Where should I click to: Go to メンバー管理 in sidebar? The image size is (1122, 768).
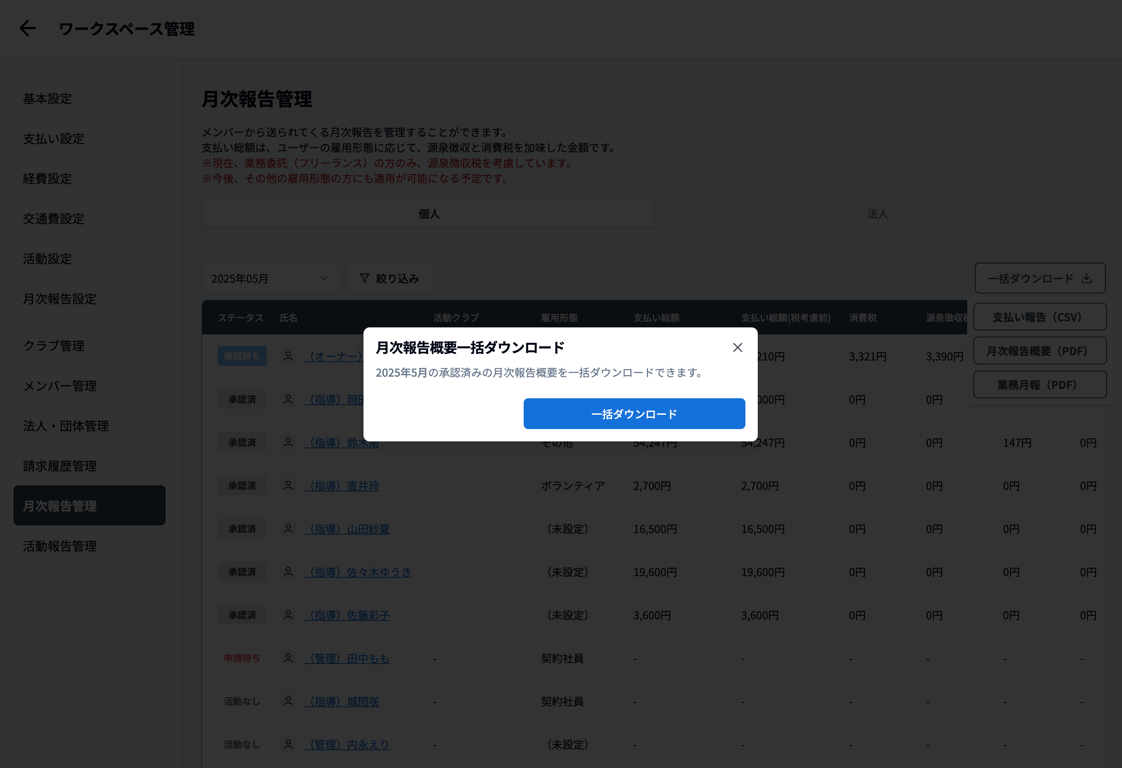(60, 386)
